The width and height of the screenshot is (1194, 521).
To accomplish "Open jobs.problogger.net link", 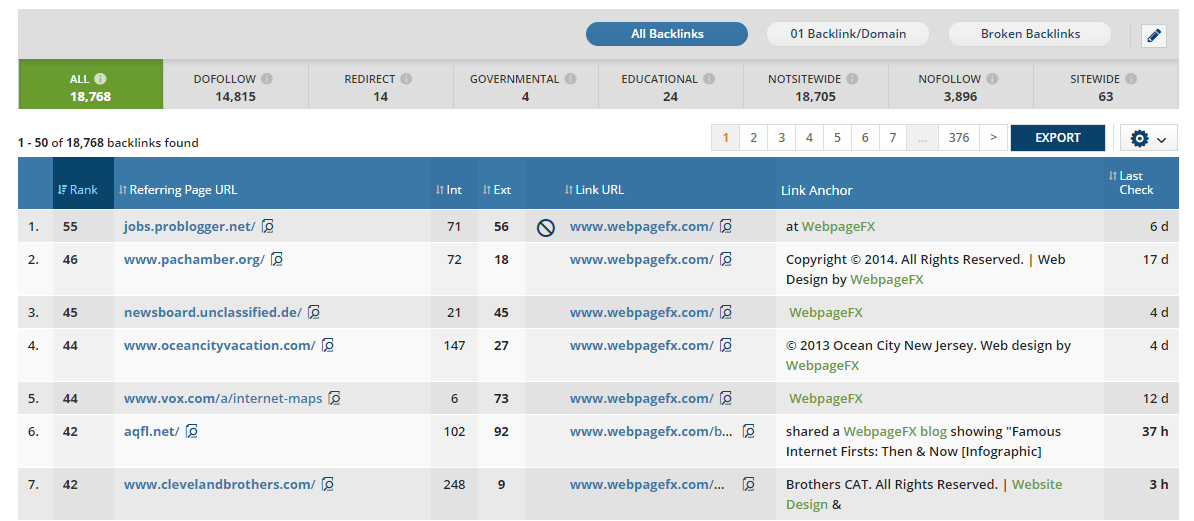I will pyautogui.click(x=190, y=226).
